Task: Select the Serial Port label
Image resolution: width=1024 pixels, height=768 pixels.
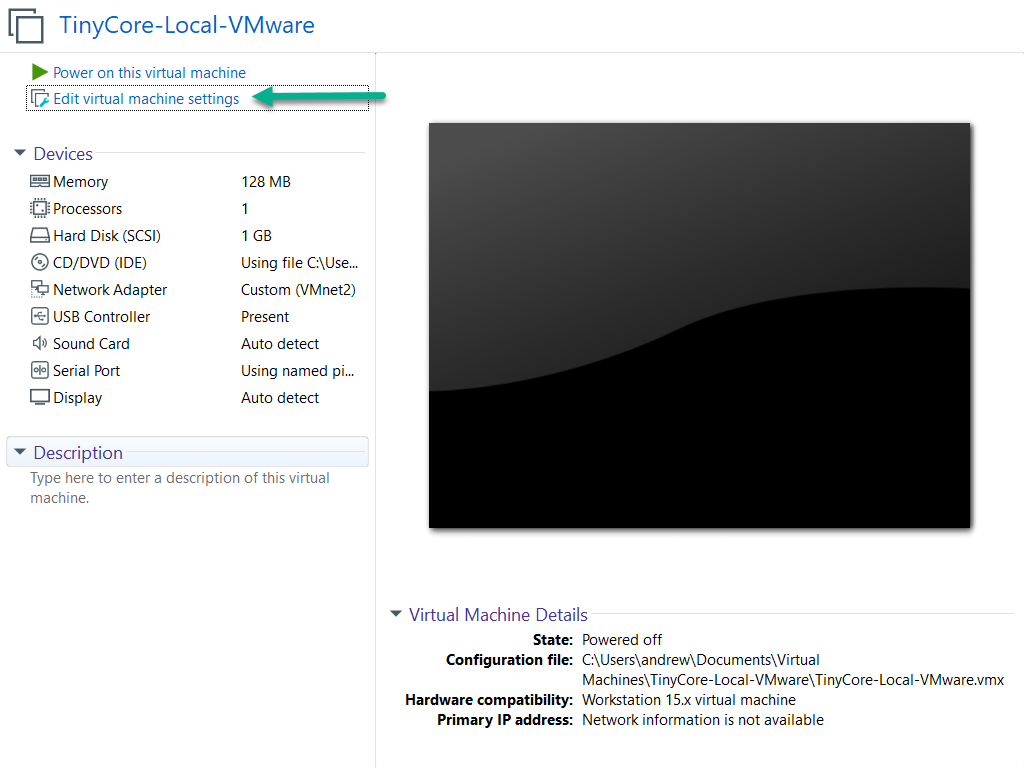Action: point(86,371)
